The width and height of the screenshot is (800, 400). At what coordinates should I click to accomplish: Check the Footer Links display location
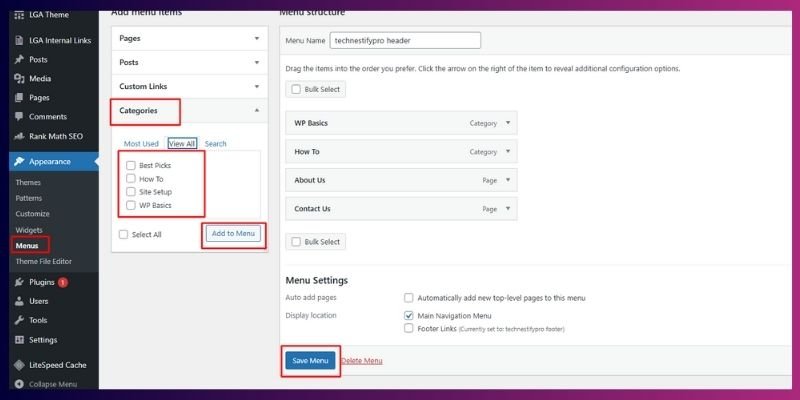(x=408, y=329)
